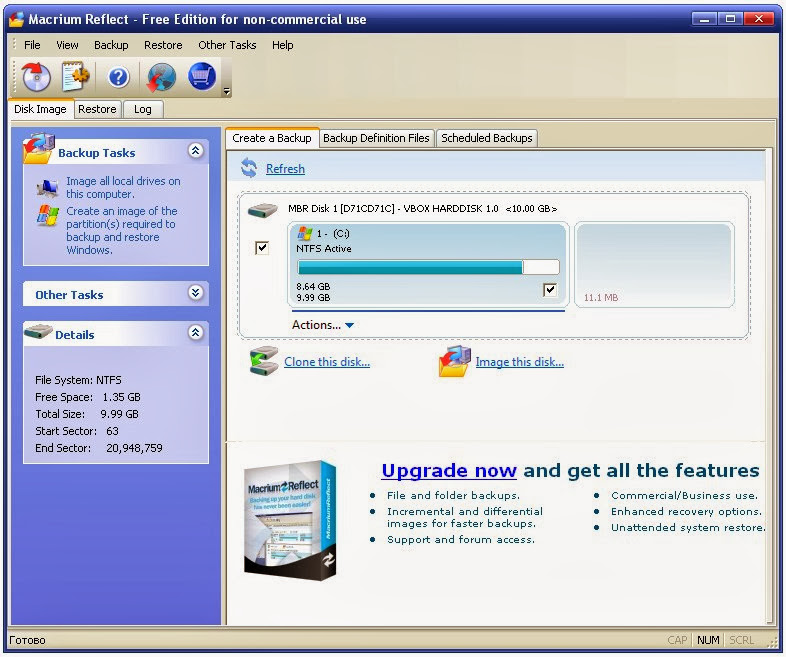The height and width of the screenshot is (657, 786).
Task: Open the File menu
Action: 32,45
